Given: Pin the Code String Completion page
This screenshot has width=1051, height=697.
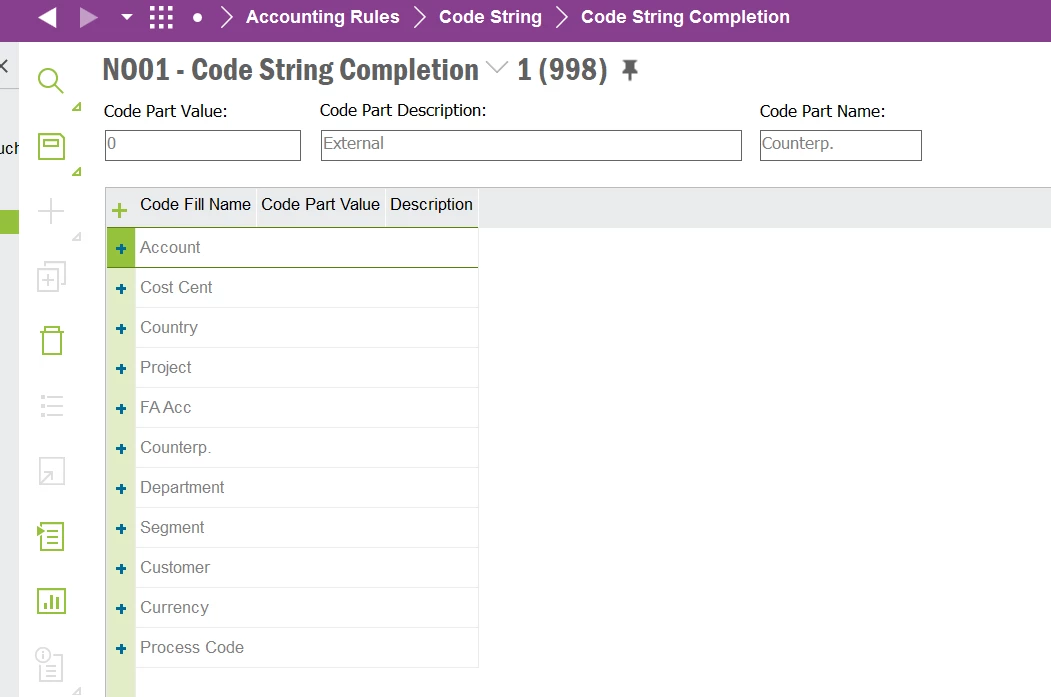Looking at the screenshot, I should 629,70.
